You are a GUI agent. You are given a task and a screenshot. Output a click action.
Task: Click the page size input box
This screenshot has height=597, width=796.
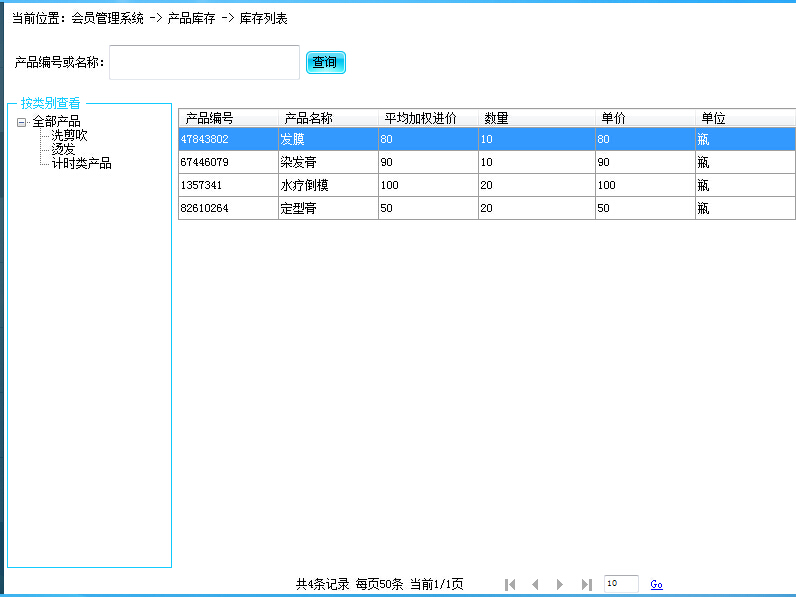pos(620,584)
